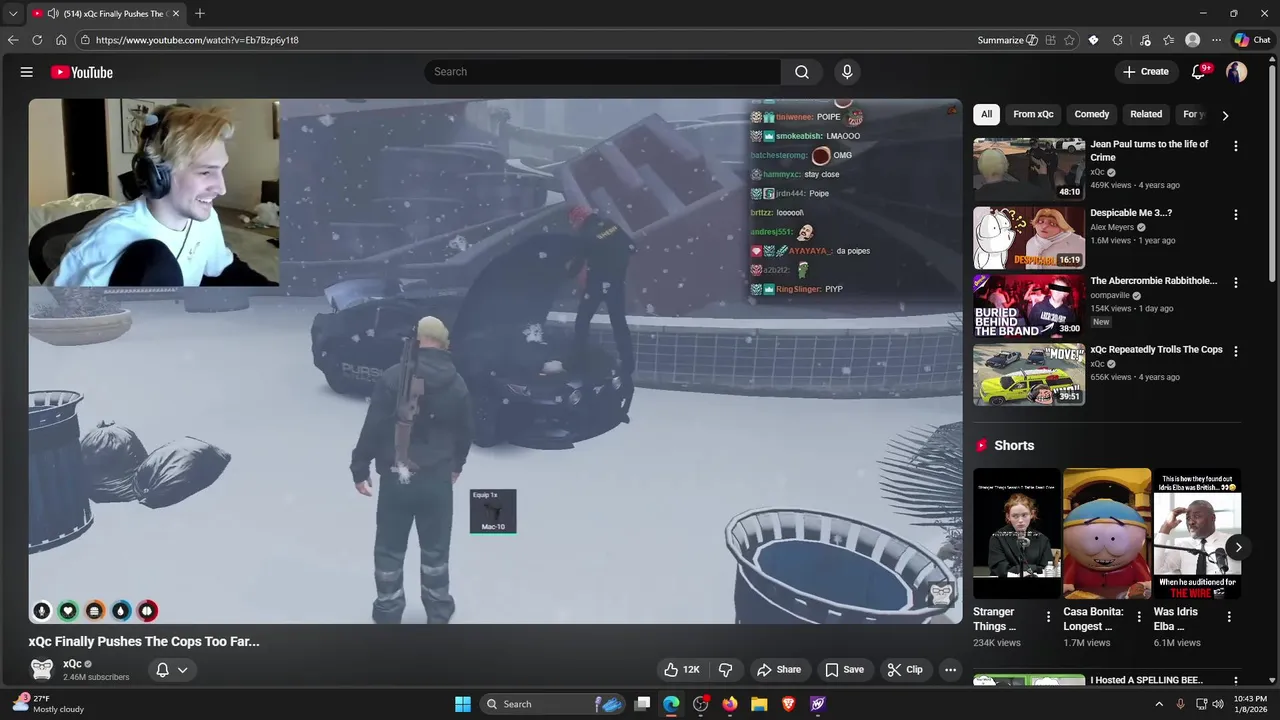The height and width of the screenshot is (720, 1280).
Task: Click the Create button
Action: [1146, 72]
